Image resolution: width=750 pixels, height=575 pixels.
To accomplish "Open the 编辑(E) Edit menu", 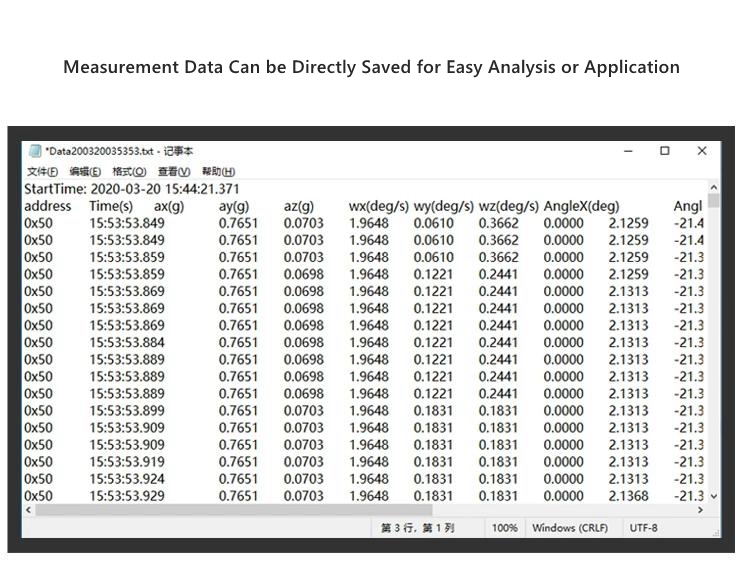I will (85, 171).
